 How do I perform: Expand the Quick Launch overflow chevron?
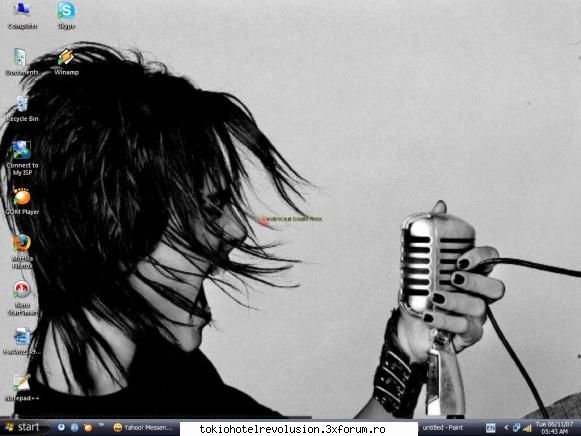point(101,425)
